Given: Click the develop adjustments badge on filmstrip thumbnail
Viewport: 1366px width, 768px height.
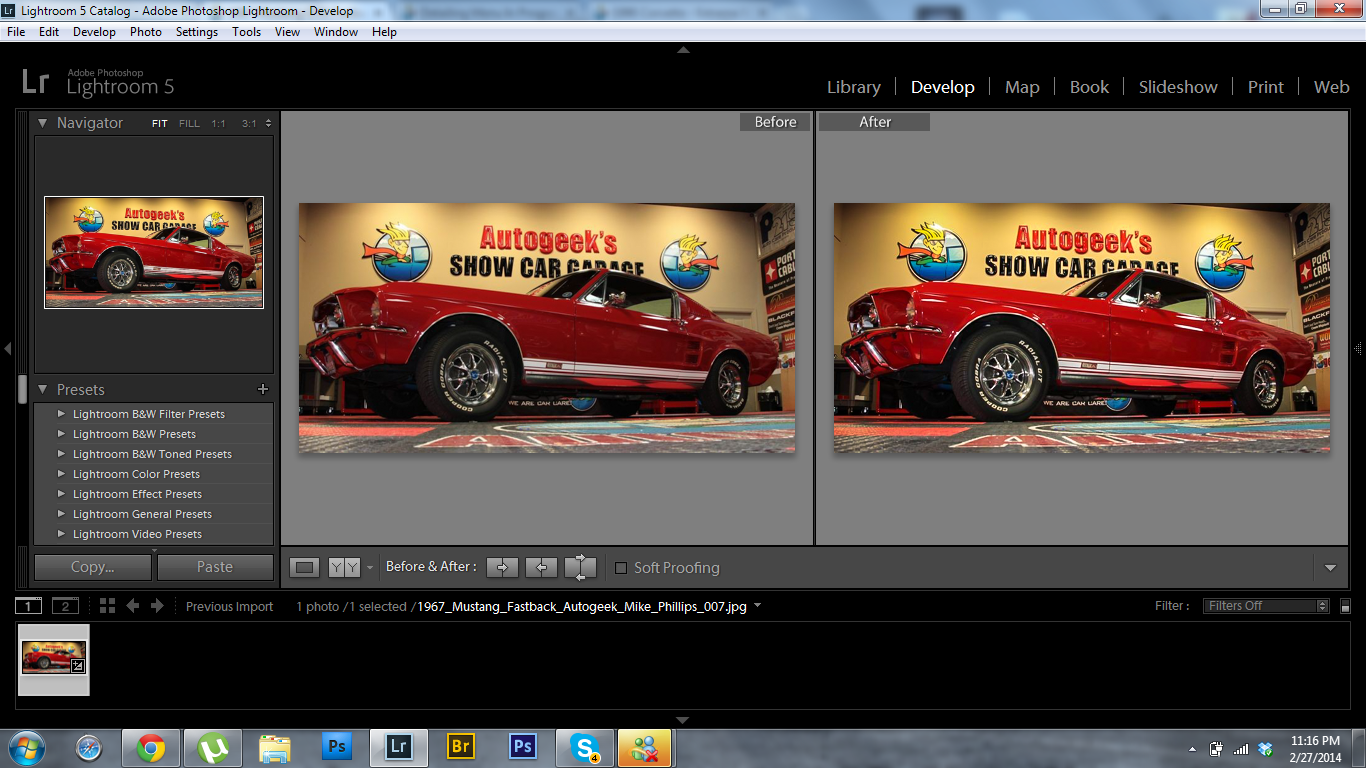Looking at the screenshot, I should pos(78,665).
